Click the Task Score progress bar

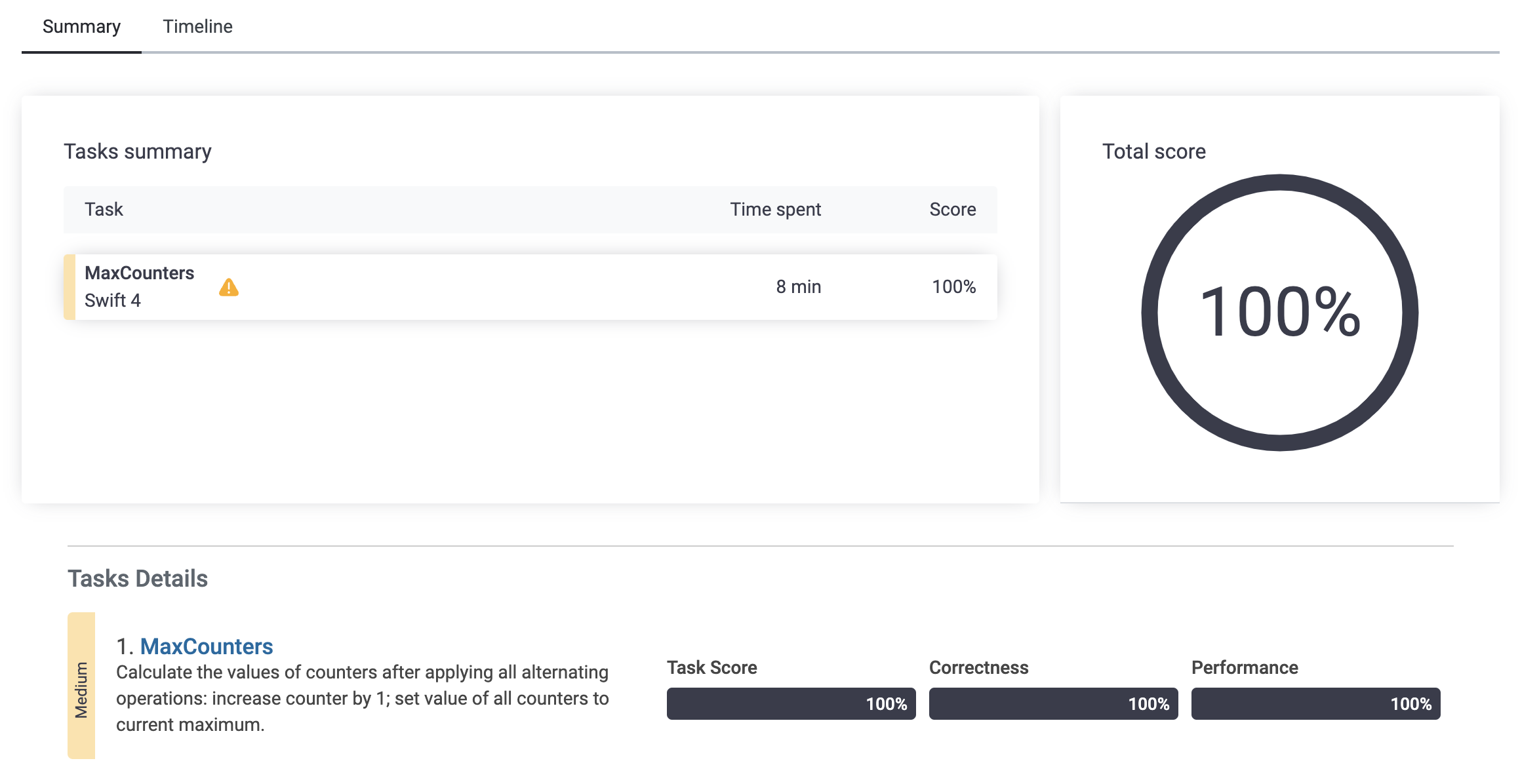[791, 703]
